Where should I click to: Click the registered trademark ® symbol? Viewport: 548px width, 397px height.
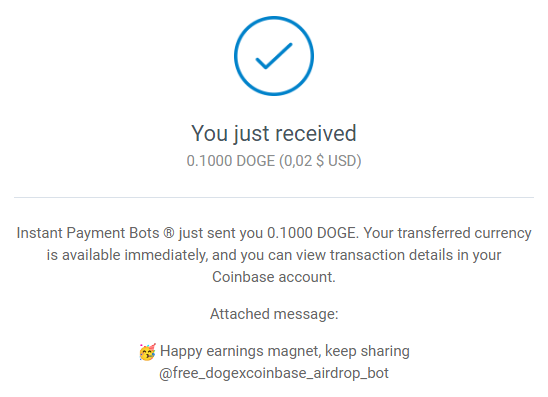[169, 233]
